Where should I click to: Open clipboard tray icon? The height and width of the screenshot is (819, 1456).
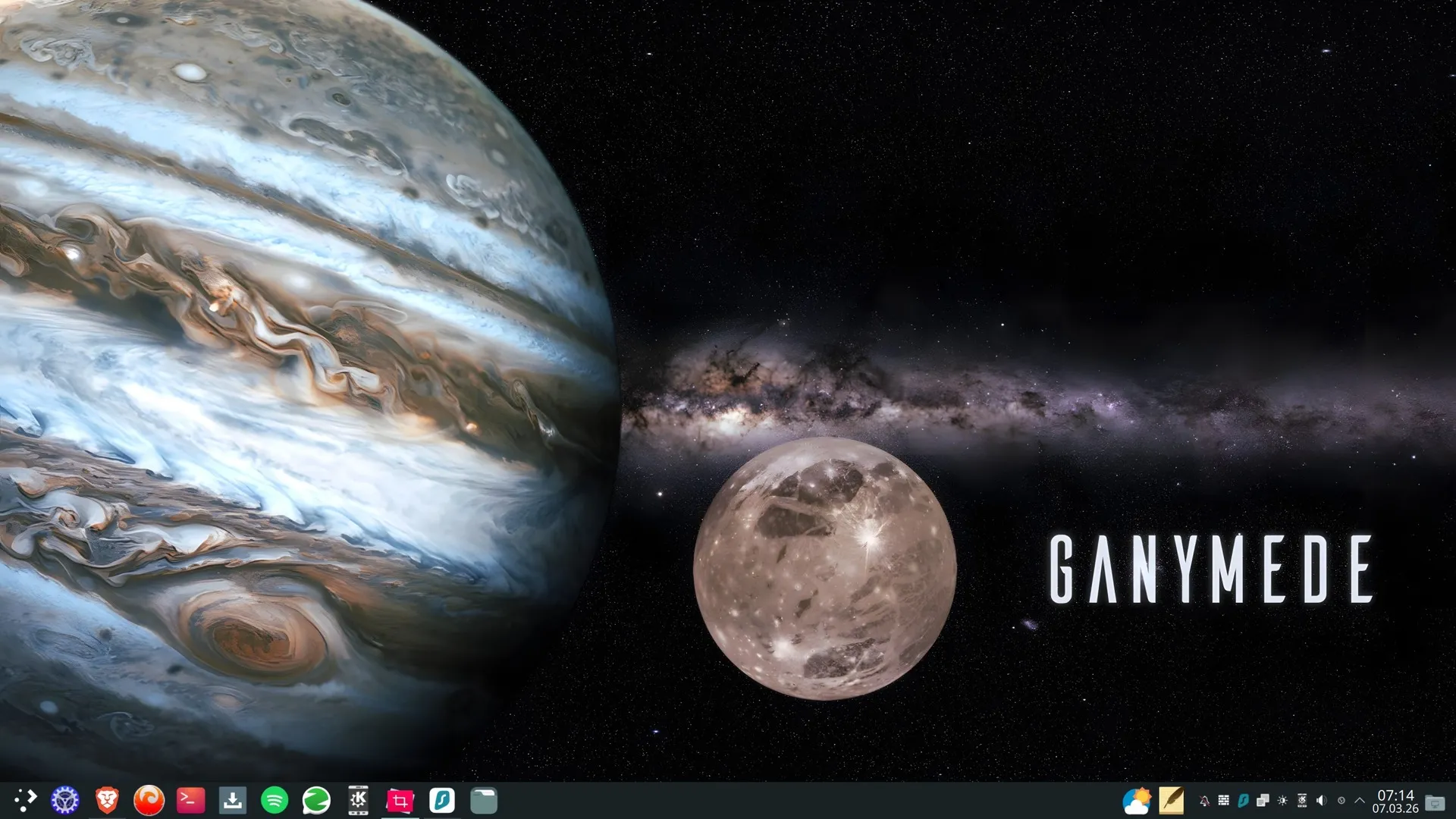[1263, 801]
